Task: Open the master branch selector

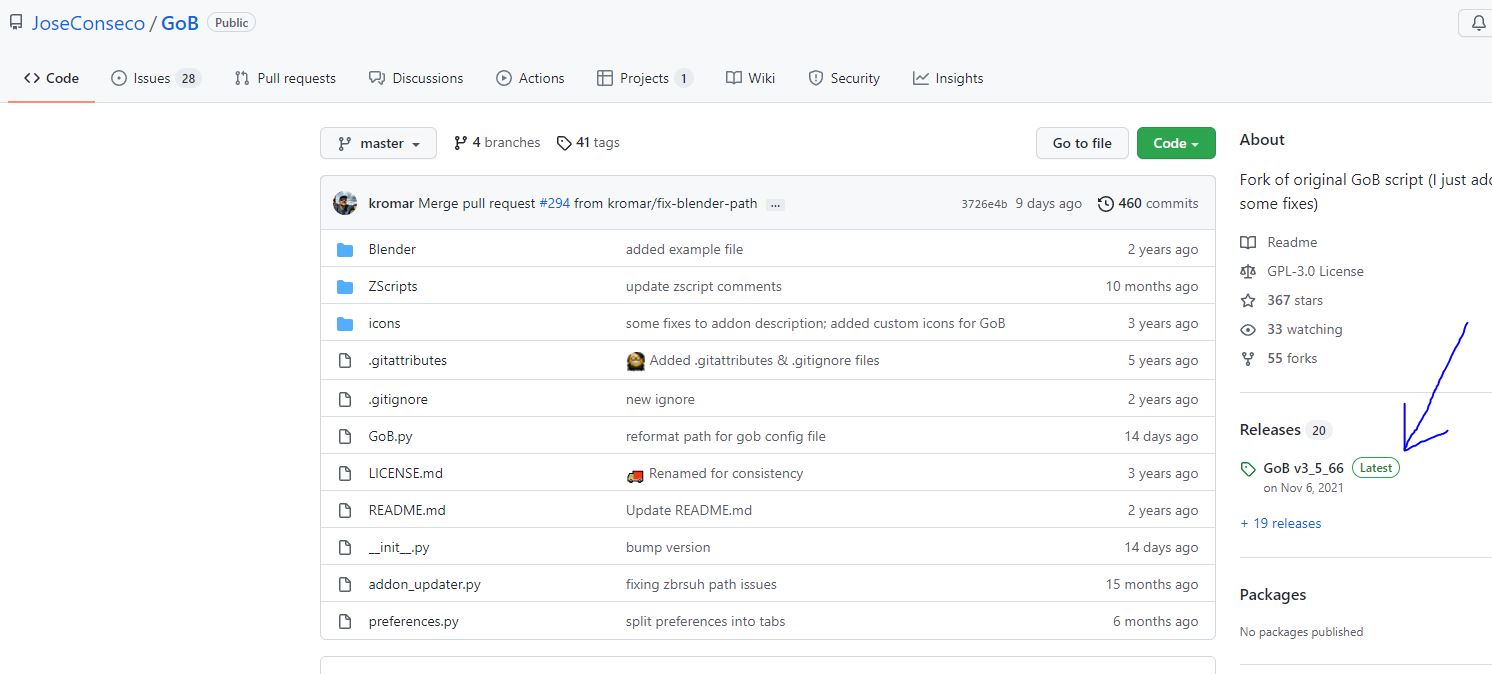Action: click(378, 142)
